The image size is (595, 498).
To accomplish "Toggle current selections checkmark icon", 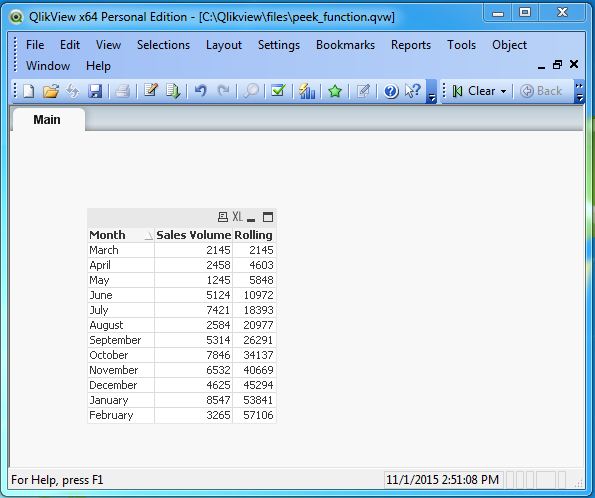I will click(x=278, y=91).
